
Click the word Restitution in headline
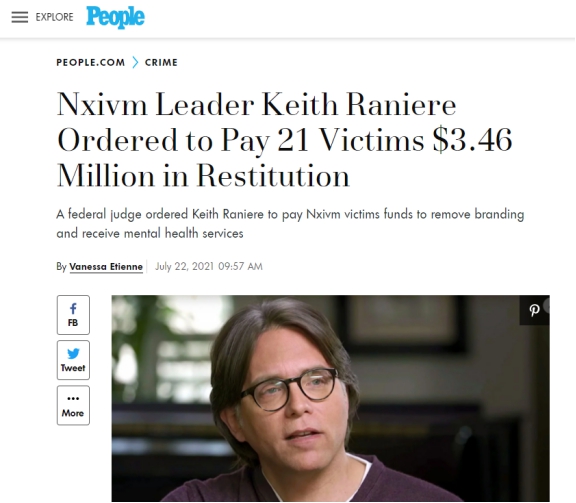(273, 176)
